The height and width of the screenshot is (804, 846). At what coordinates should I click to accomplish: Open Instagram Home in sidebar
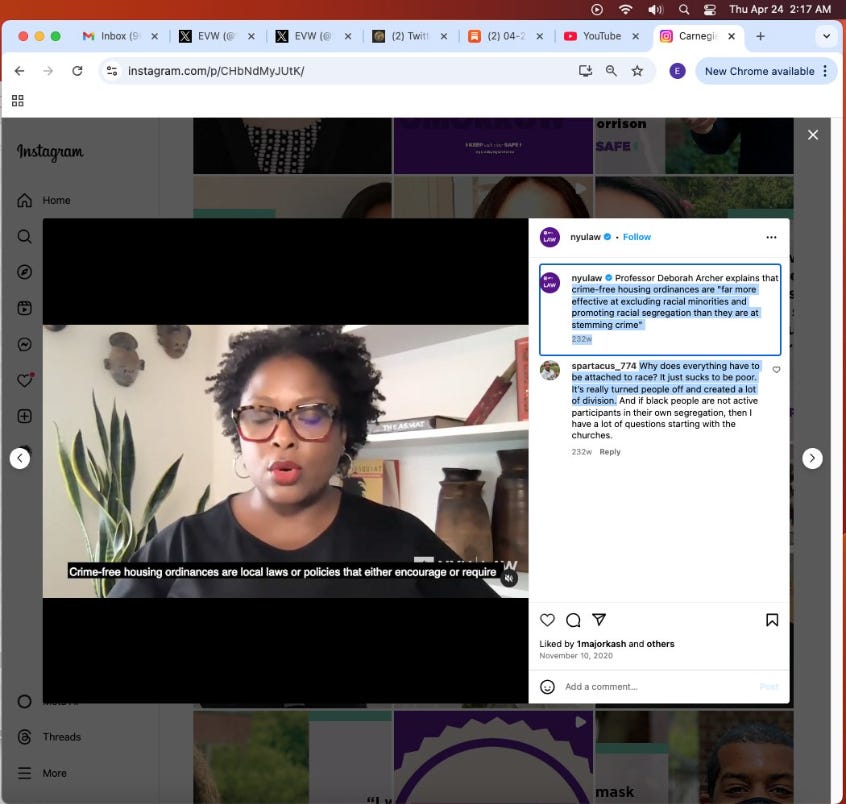point(43,200)
